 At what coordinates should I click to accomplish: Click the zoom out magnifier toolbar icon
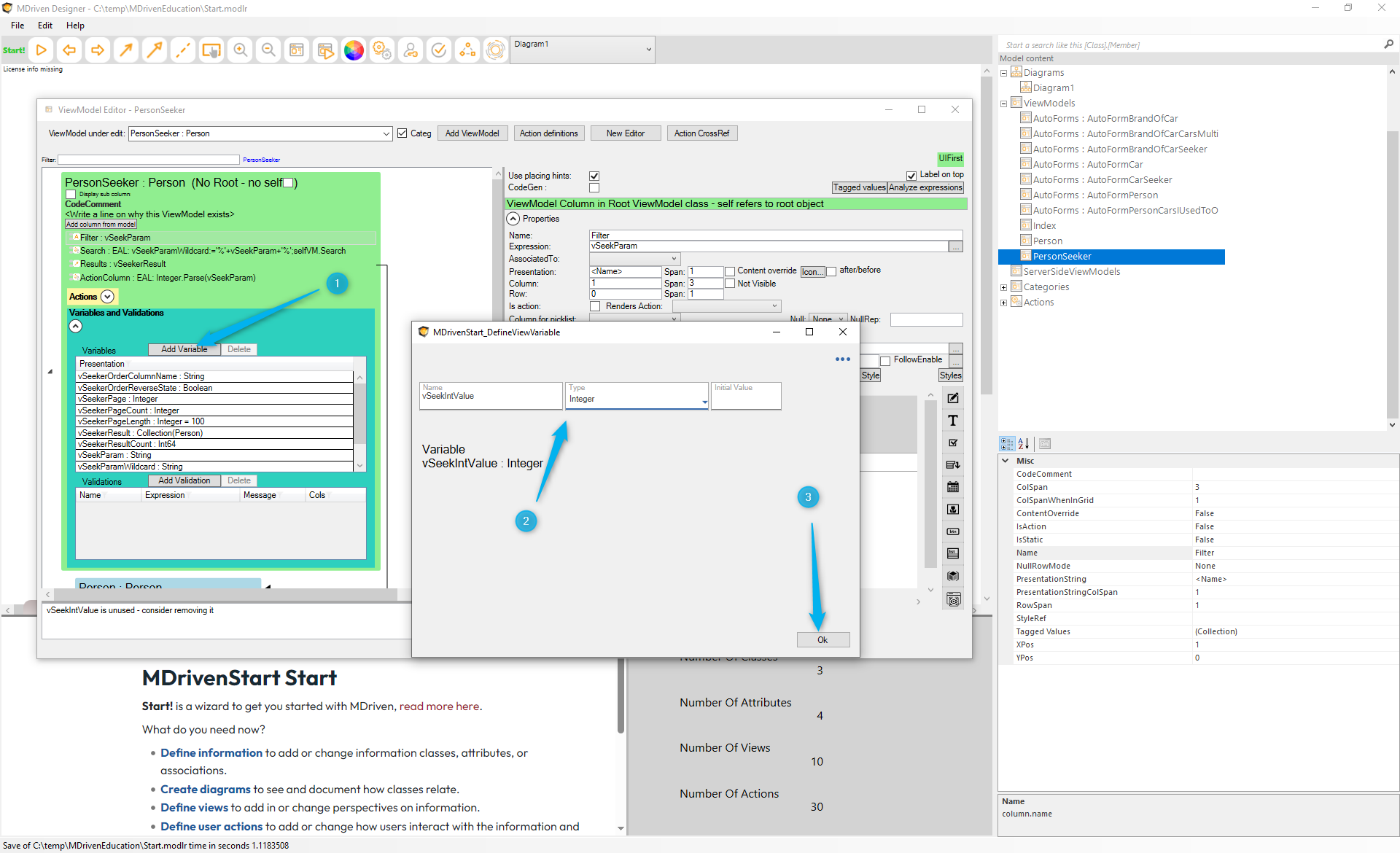tap(268, 50)
